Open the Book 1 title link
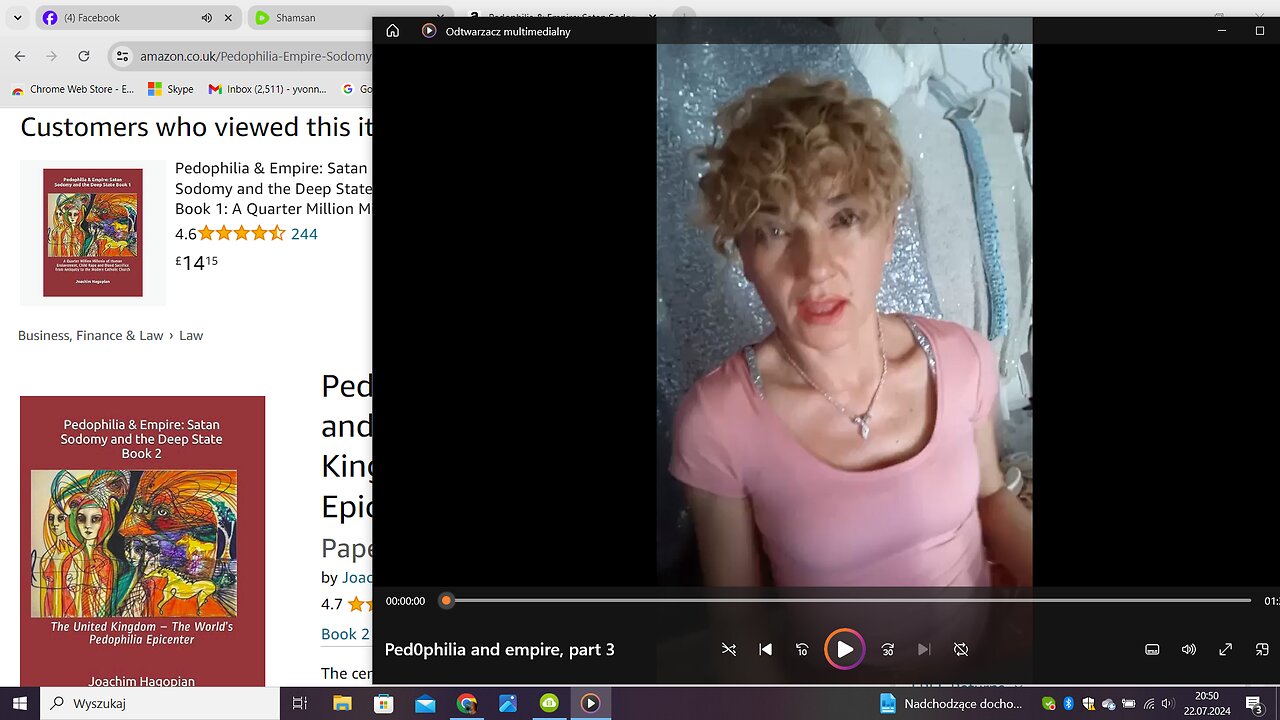This screenshot has height=720, width=1280. pyautogui.click(x=273, y=188)
